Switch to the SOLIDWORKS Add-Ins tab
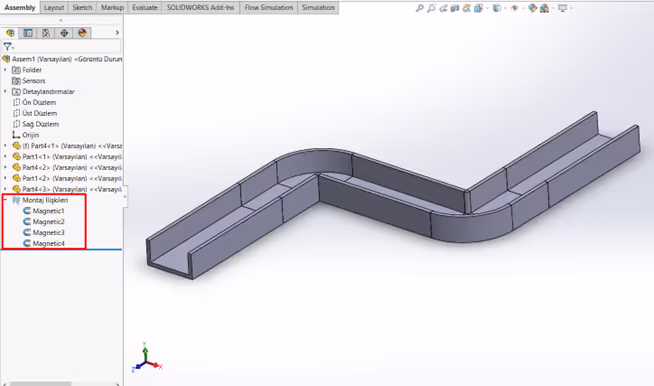Image resolution: width=654 pixels, height=386 pixels. (x=201, y=8)
